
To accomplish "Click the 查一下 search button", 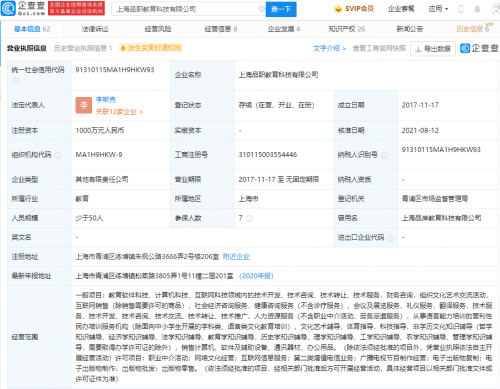I will tap(281, 9).
